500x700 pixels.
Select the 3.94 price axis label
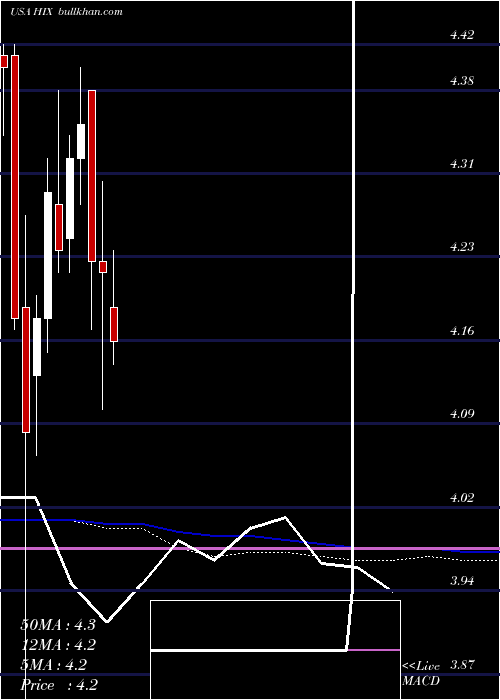[x=462, y=581]
